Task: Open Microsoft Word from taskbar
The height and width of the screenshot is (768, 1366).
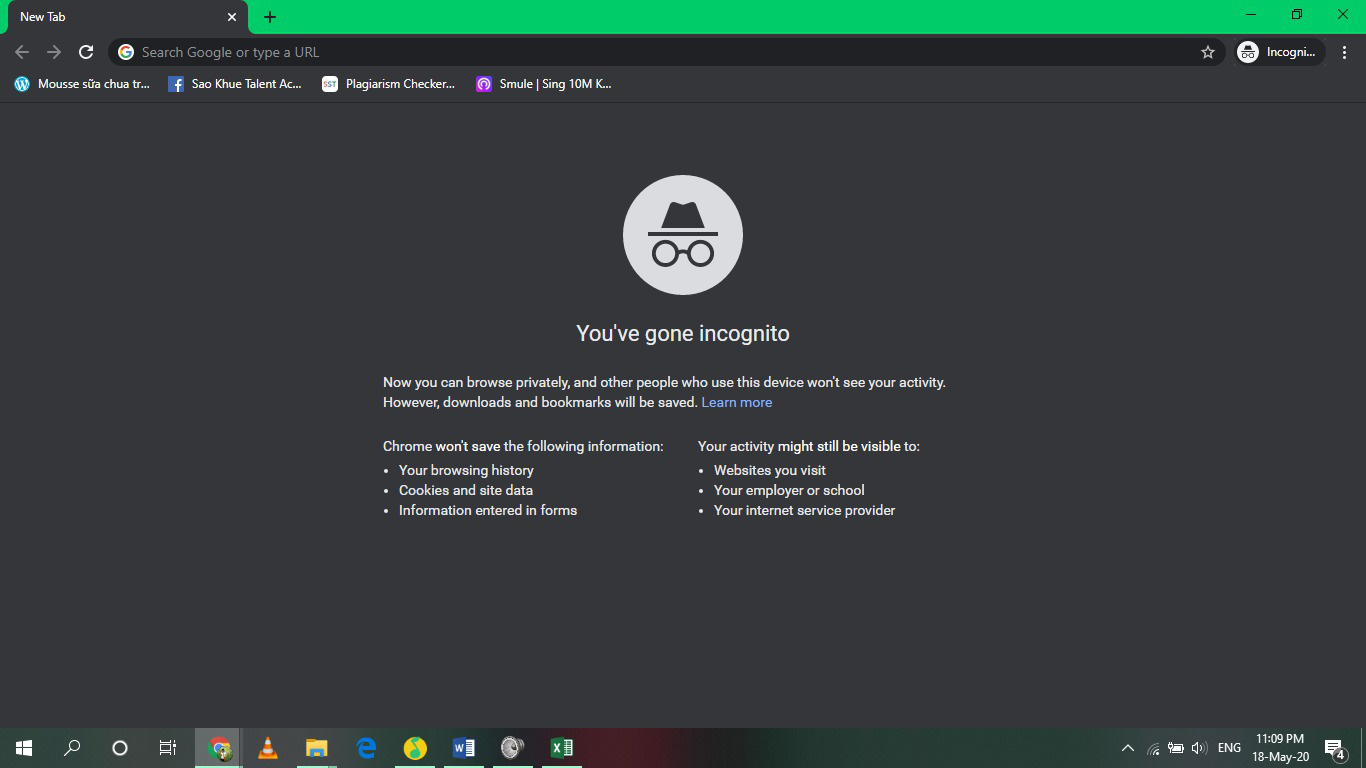Action: coord(463,748)
